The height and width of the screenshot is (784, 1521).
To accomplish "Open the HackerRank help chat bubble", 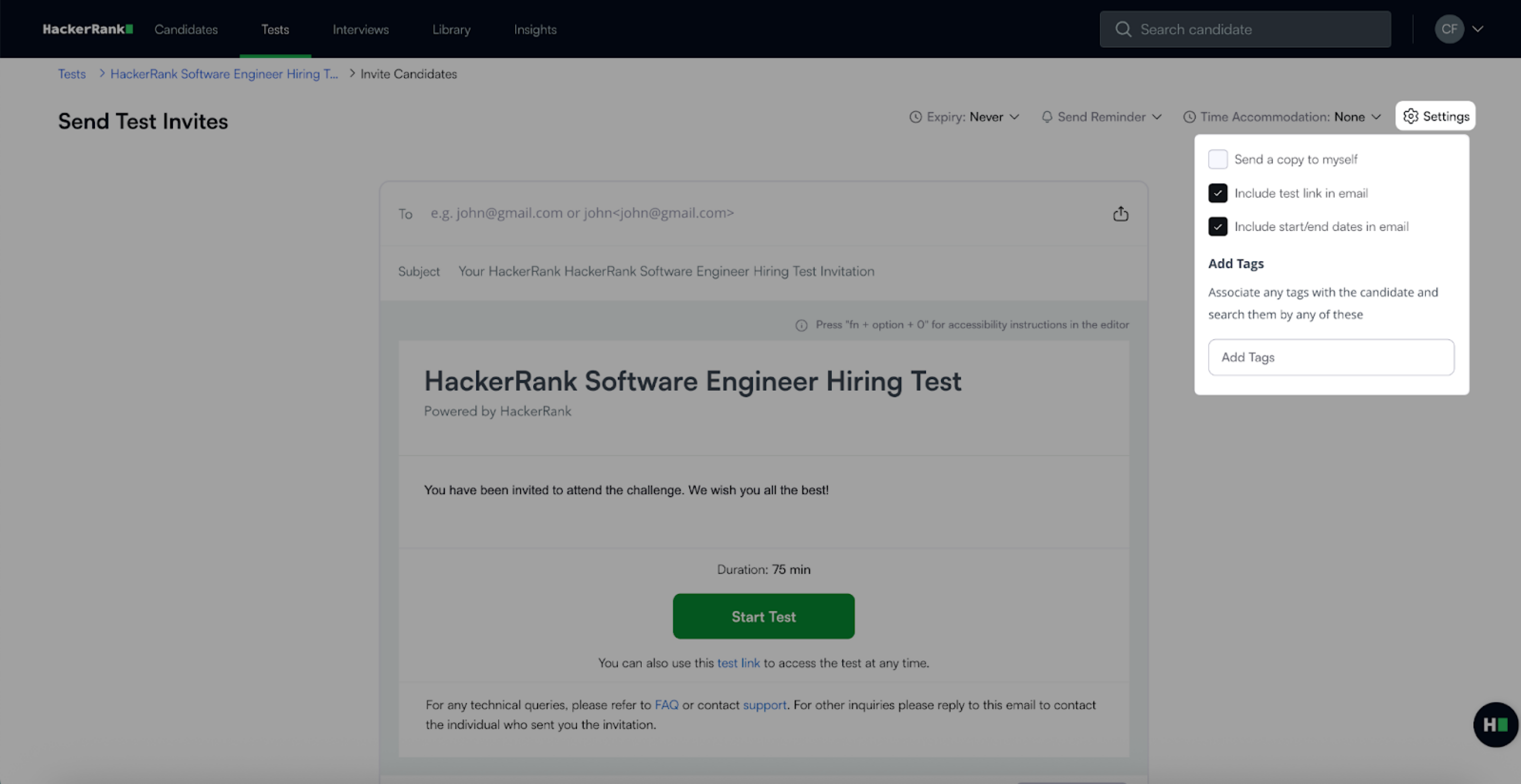I will [x=1495, y=724].
